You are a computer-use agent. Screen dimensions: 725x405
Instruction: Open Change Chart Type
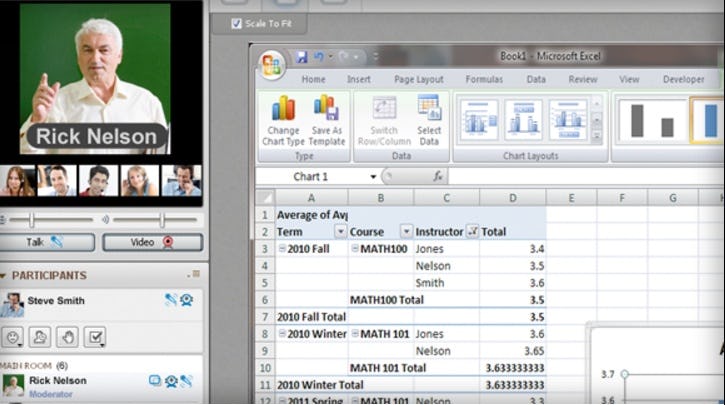tap(283, 120)
